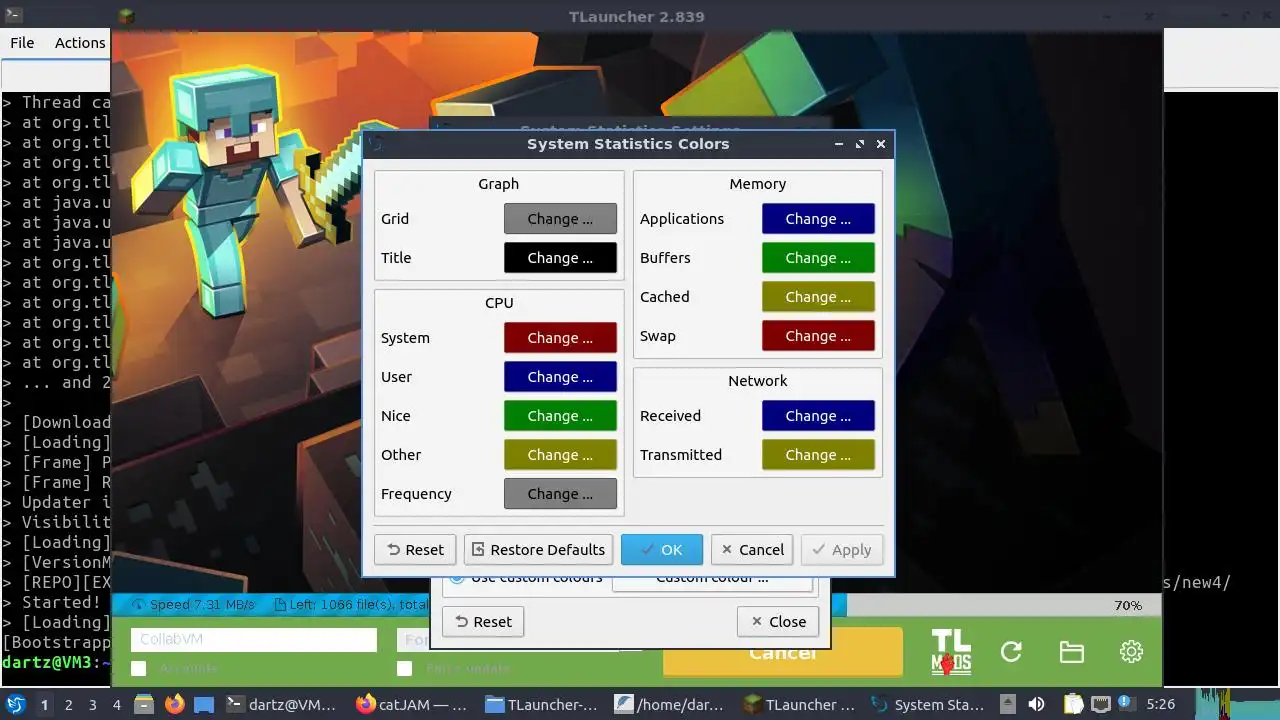Change the Network Received colour
The width and height of the screenshot is (1280, 720).
[818, 416]
